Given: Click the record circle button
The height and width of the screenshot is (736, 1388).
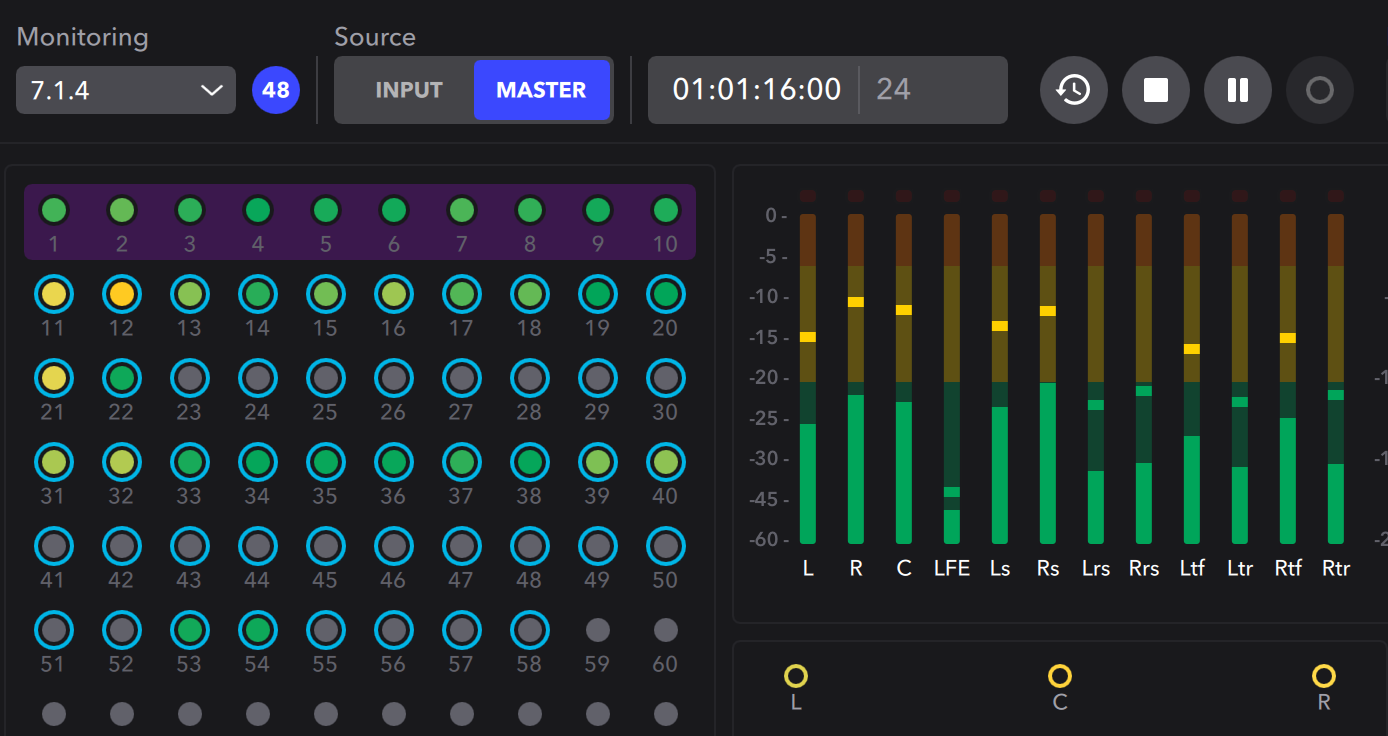Looking at the screenshot, I should coord(1320,90).
